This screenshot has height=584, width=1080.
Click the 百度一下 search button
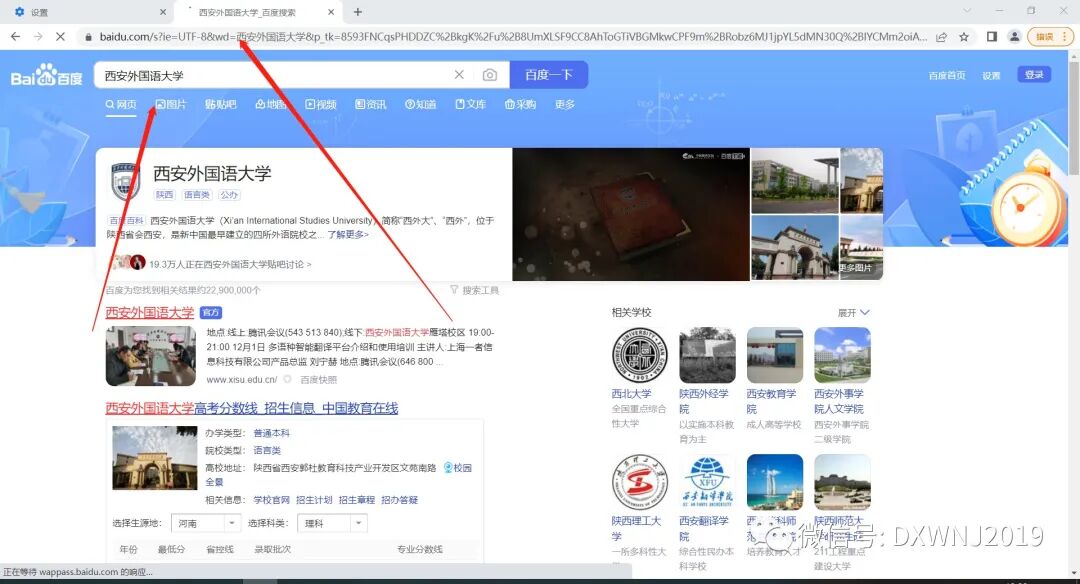(x=549, y=74)
